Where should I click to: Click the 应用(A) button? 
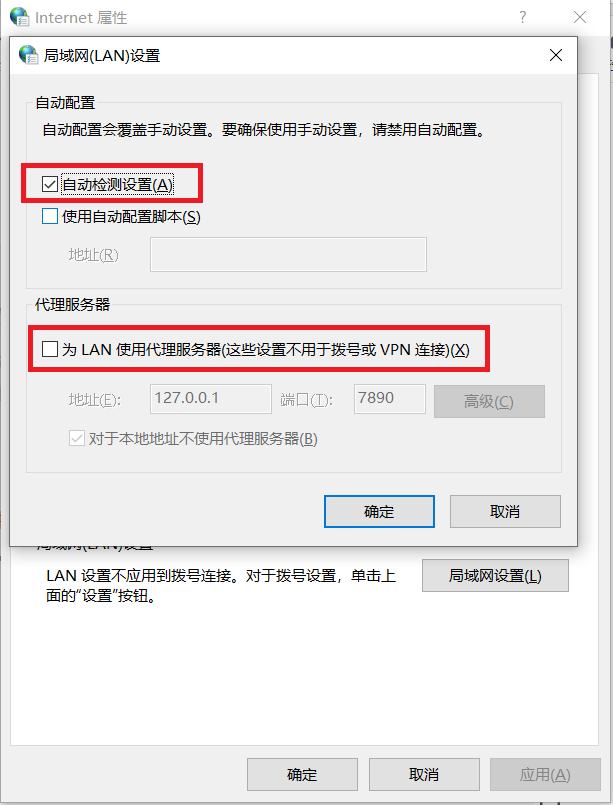(545, 774)
